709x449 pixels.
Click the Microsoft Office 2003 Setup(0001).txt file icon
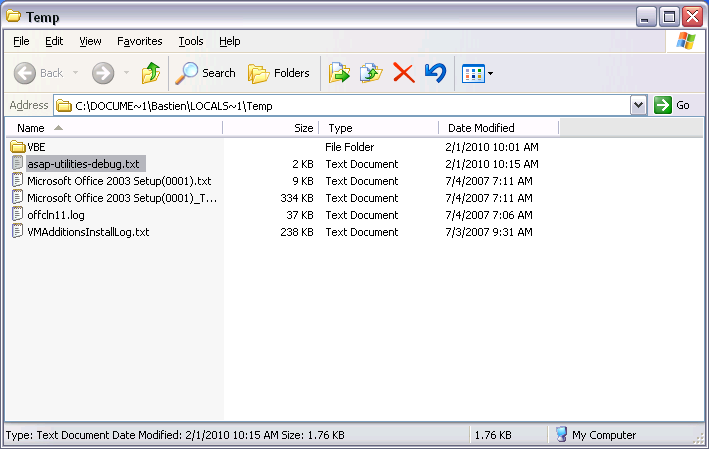pyautogui.click(x=18, y=180)
